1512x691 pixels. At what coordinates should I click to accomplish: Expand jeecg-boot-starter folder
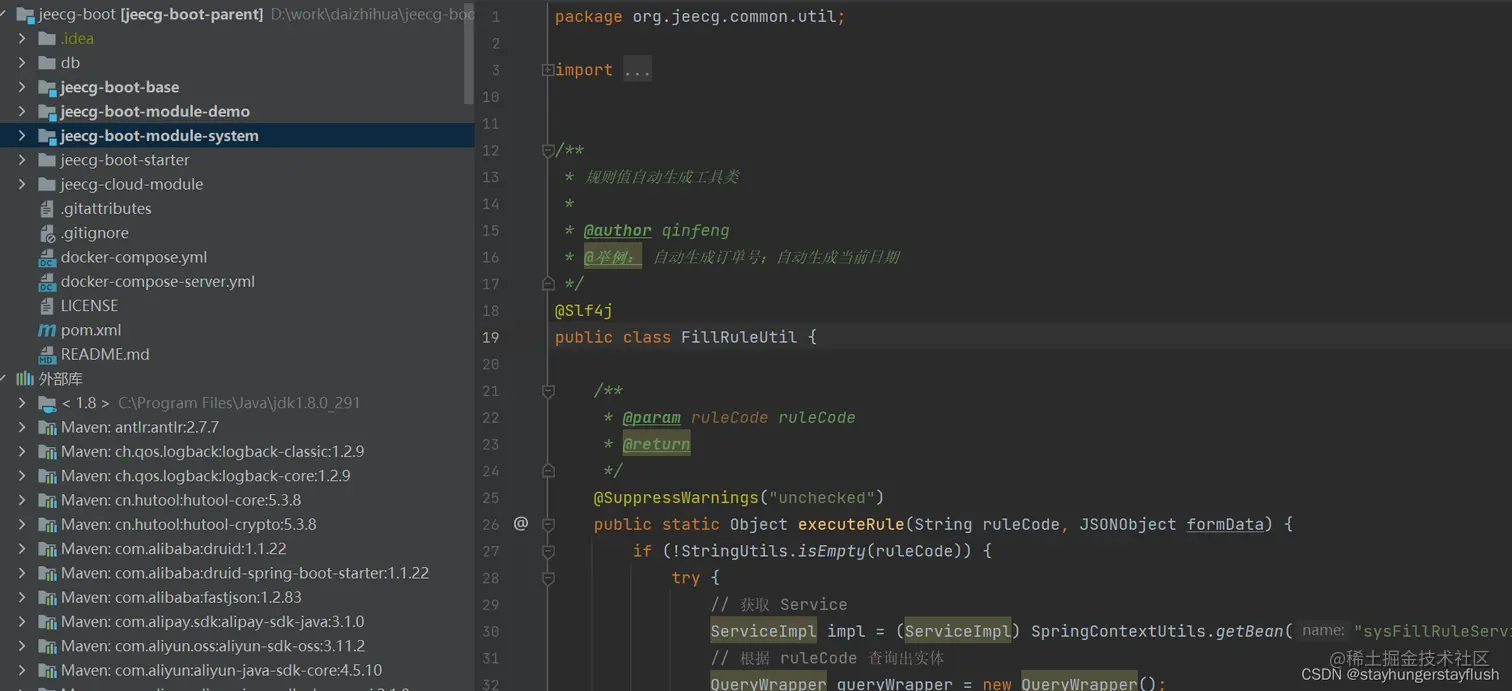click(22, 160)
